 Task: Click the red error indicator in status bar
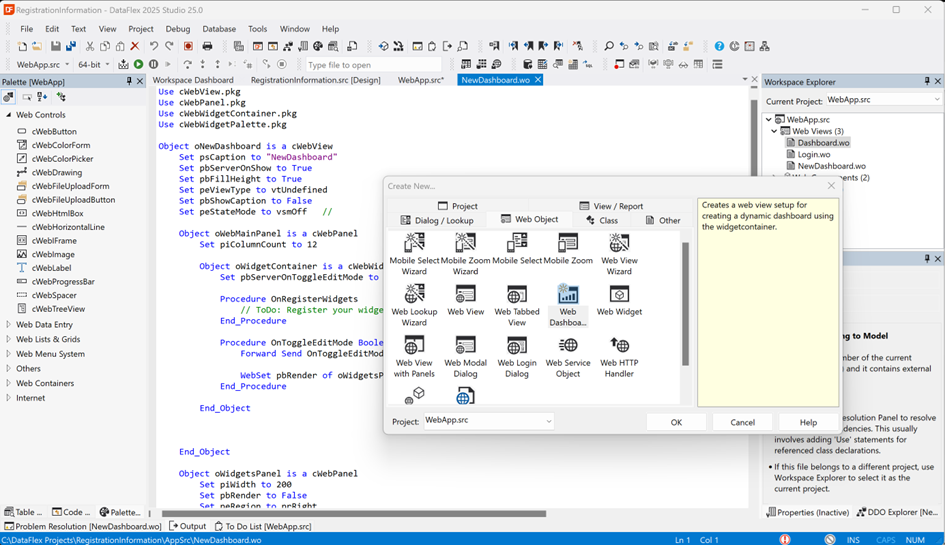[x=784, y=540]
